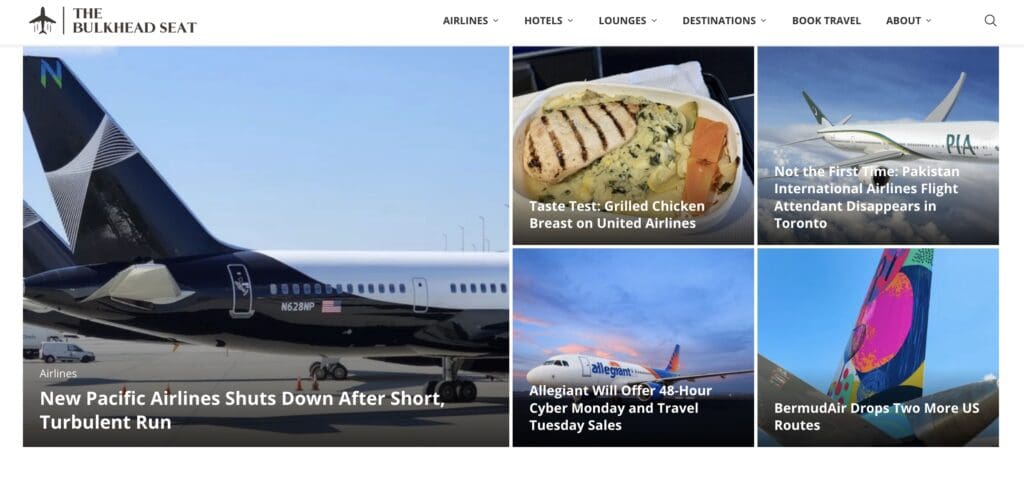Open New Pacific Airlines Shuts Down headline
Image resolution: width=1024 pixels, height=485 pixels.
[x=242, y=410]
